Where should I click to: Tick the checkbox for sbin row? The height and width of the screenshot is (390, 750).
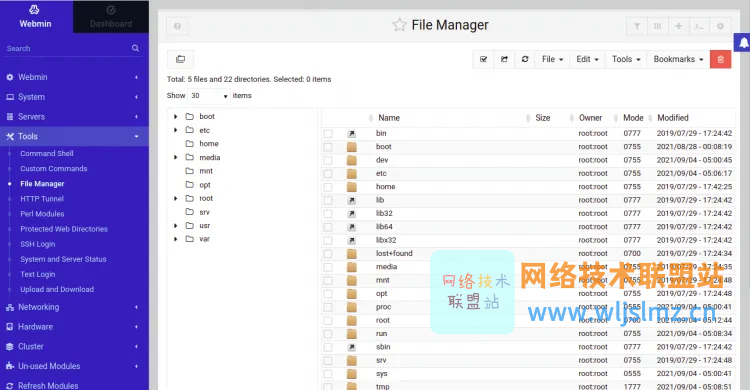(328, 347)
